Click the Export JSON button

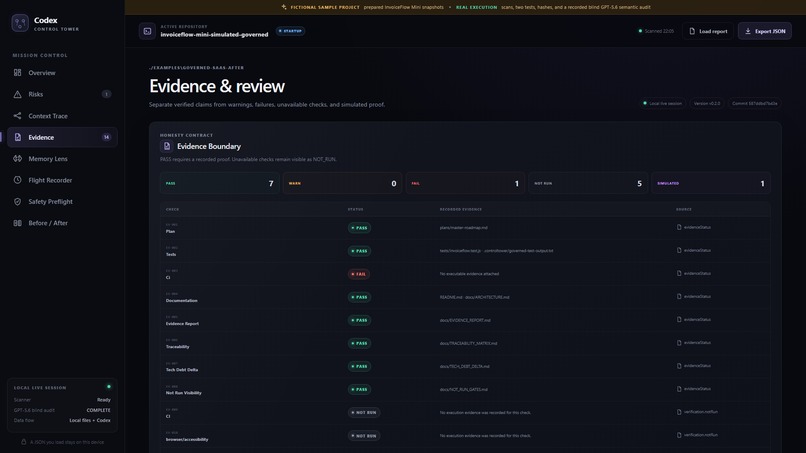765,31
